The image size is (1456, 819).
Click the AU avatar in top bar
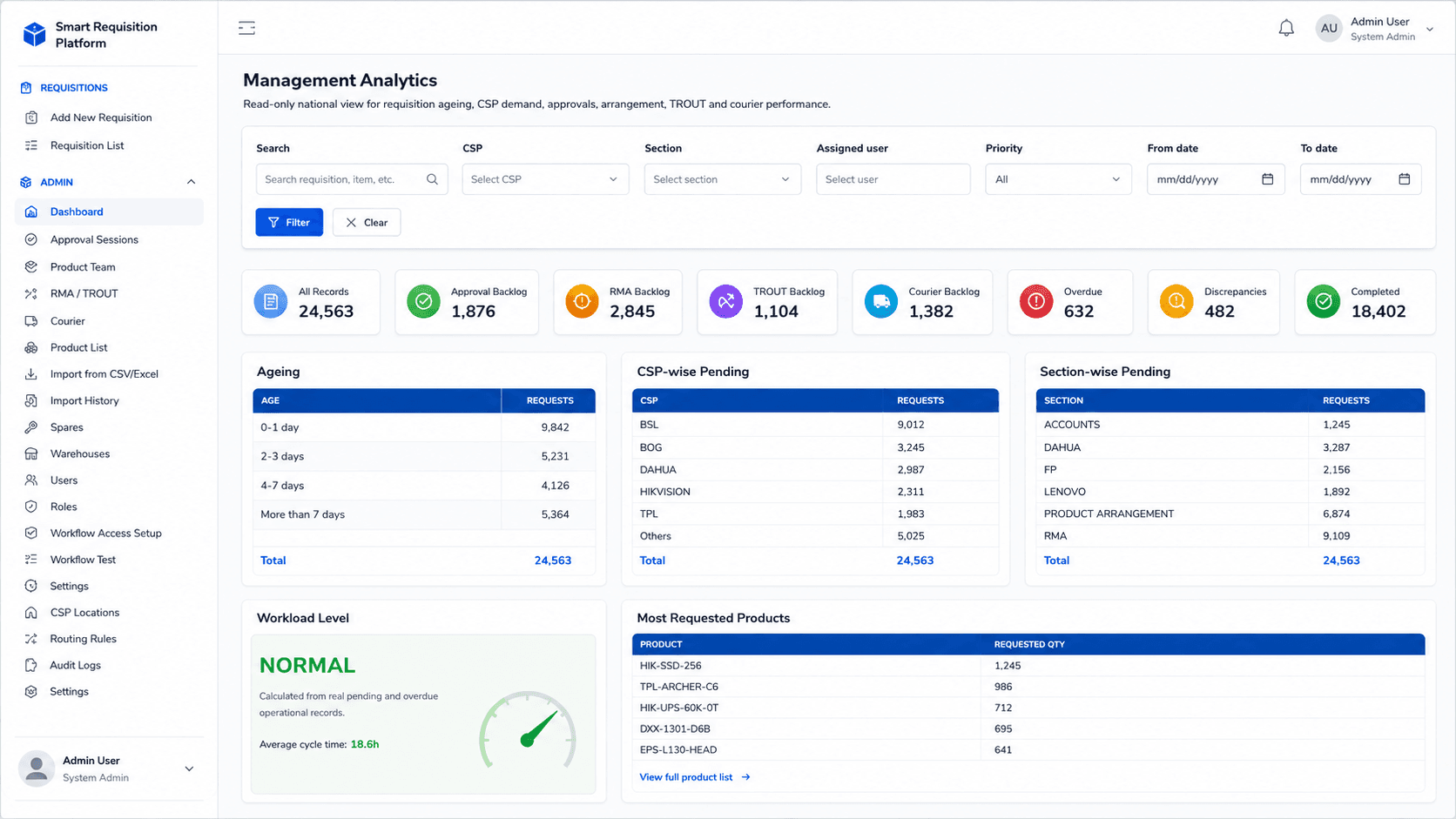pos(1329,29)
